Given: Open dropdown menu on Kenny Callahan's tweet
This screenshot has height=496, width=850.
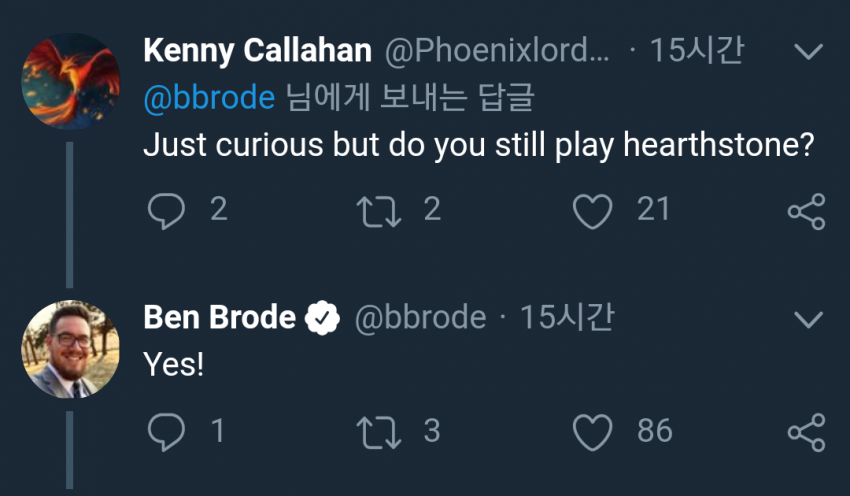Looking at the screenshot, I should point(807,51).
